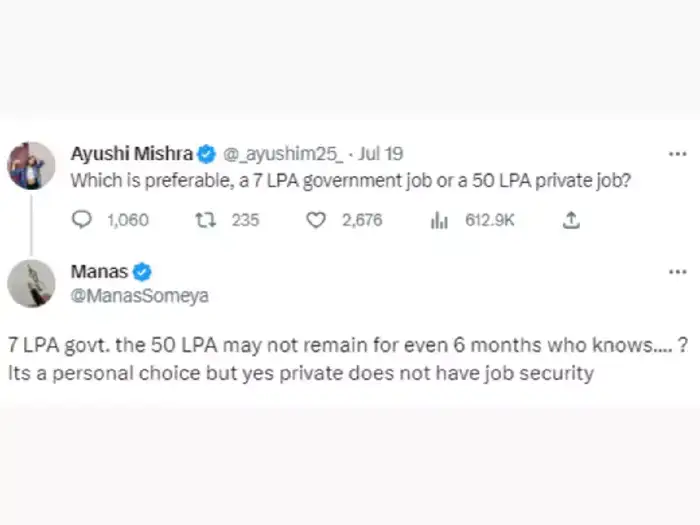This screenshot has width=700, height=525.
Task: Like Ayushi Mishra's tweet with heart icon
Action: [316, 220]
